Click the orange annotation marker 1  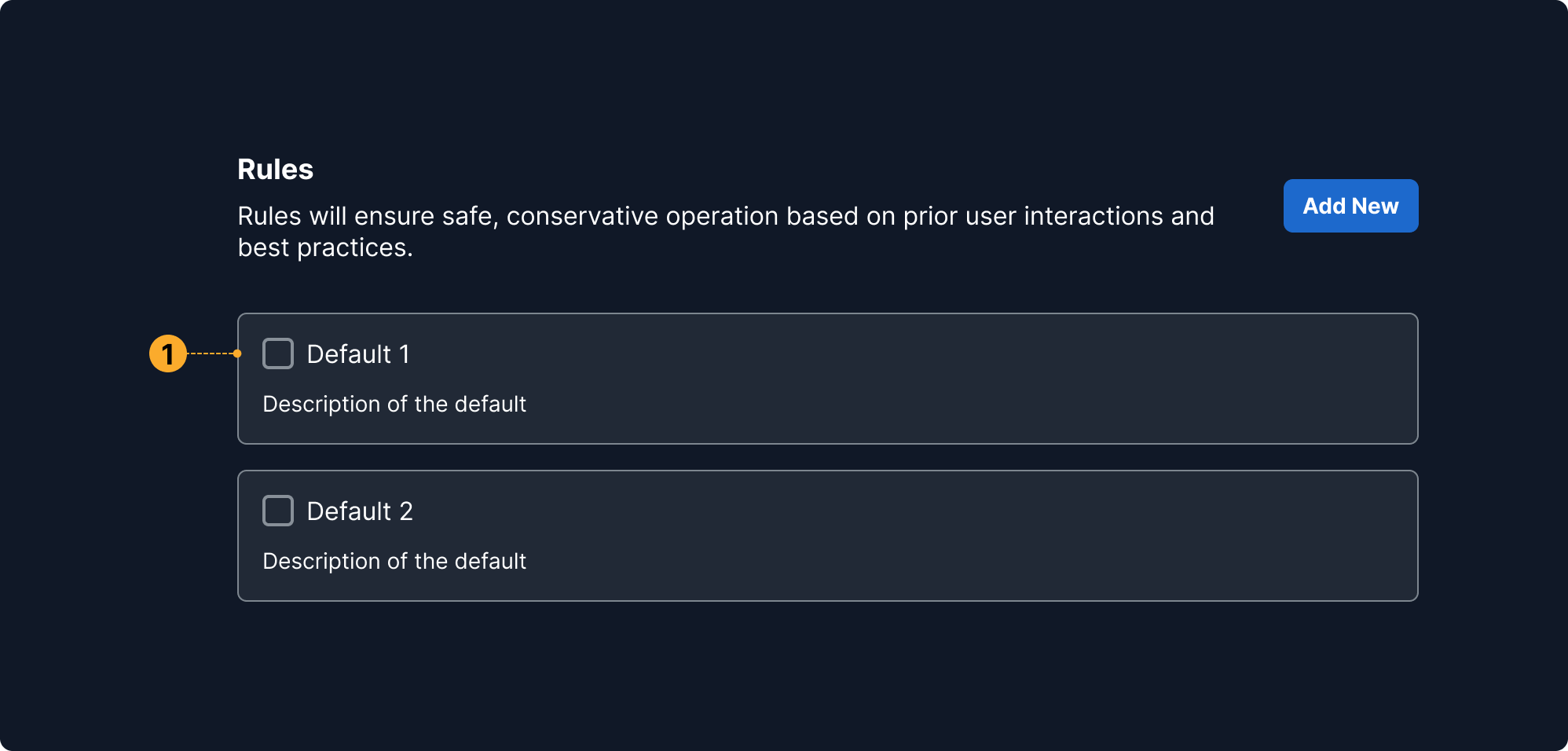[168, 354]
